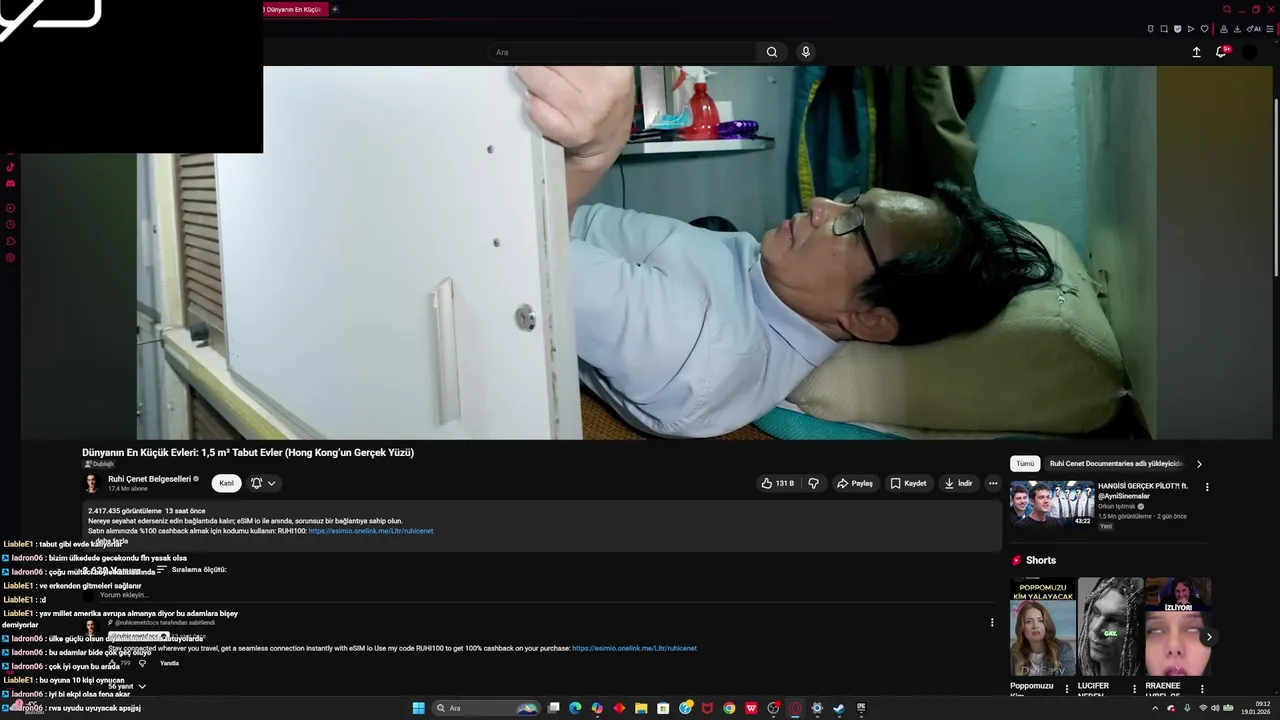Open the Opera AI assistant icon
Screen dimensions: 1280x720
coord(1254,29)
